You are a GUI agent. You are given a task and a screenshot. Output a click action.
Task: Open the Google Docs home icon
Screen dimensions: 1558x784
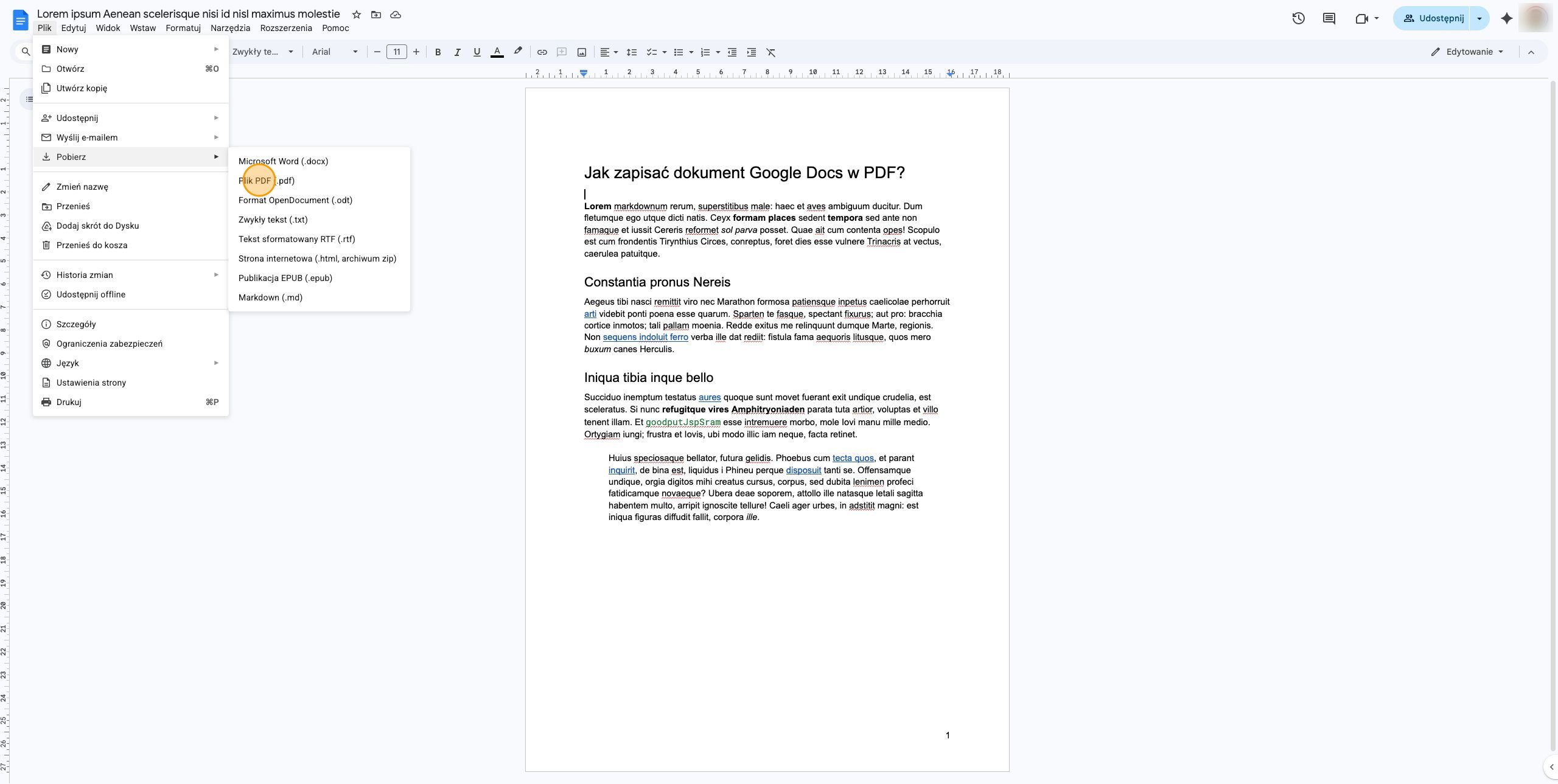click(20, 19)
